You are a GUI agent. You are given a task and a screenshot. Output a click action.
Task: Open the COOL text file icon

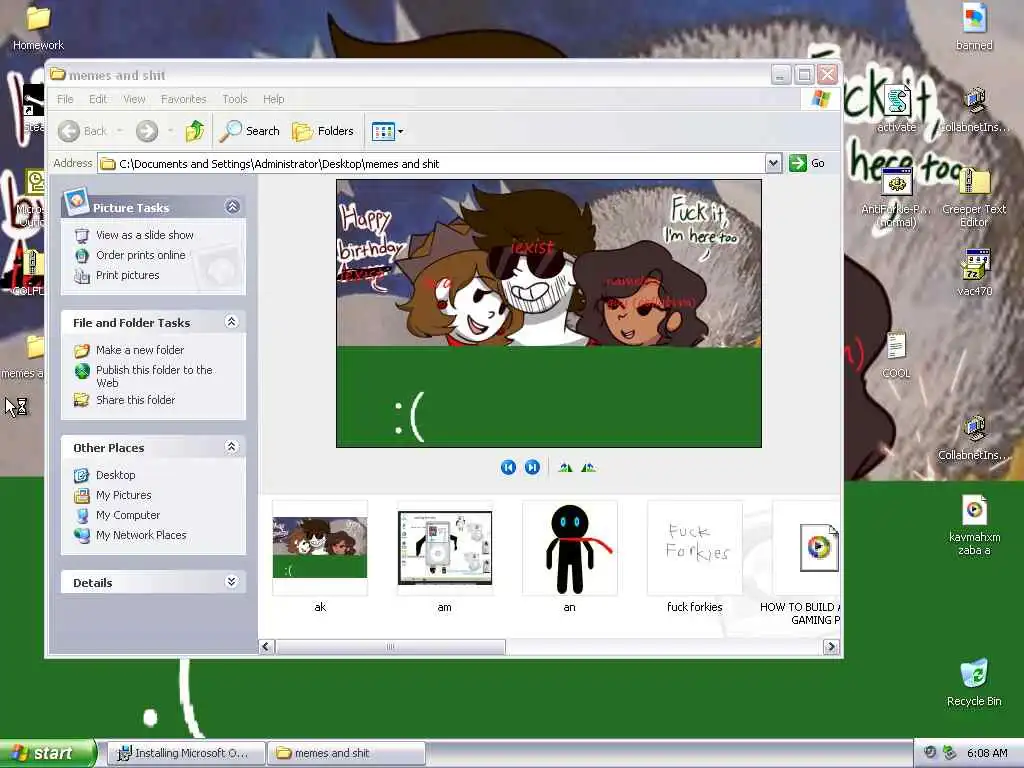(896, 355)
